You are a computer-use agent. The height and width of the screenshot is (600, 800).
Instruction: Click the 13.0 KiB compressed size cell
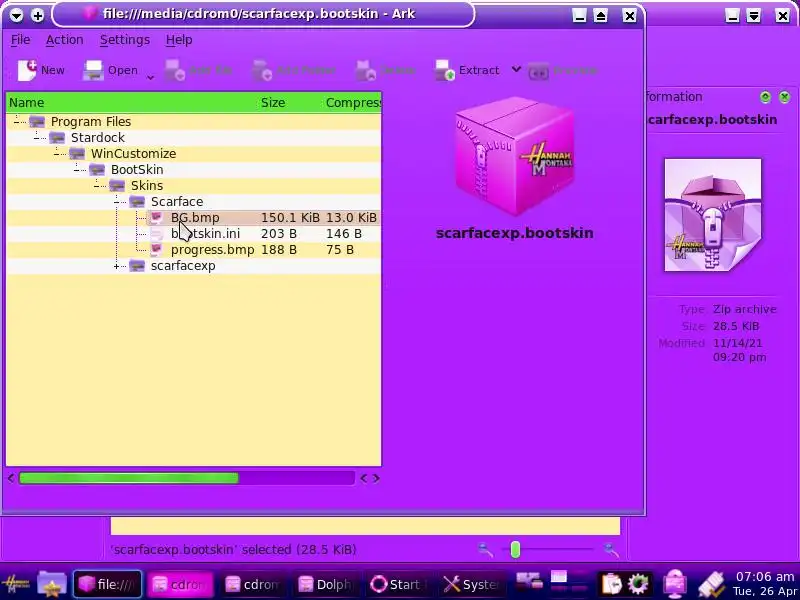click(x=351, y=218)
